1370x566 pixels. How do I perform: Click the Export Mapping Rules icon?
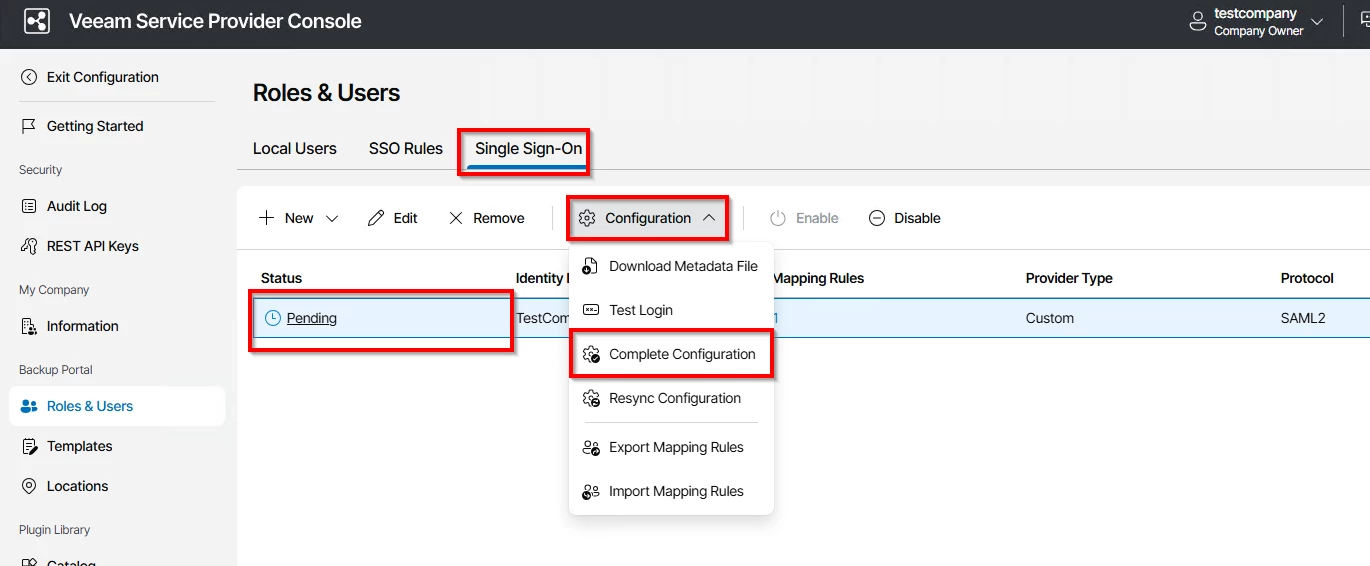(x=591, y=447)
